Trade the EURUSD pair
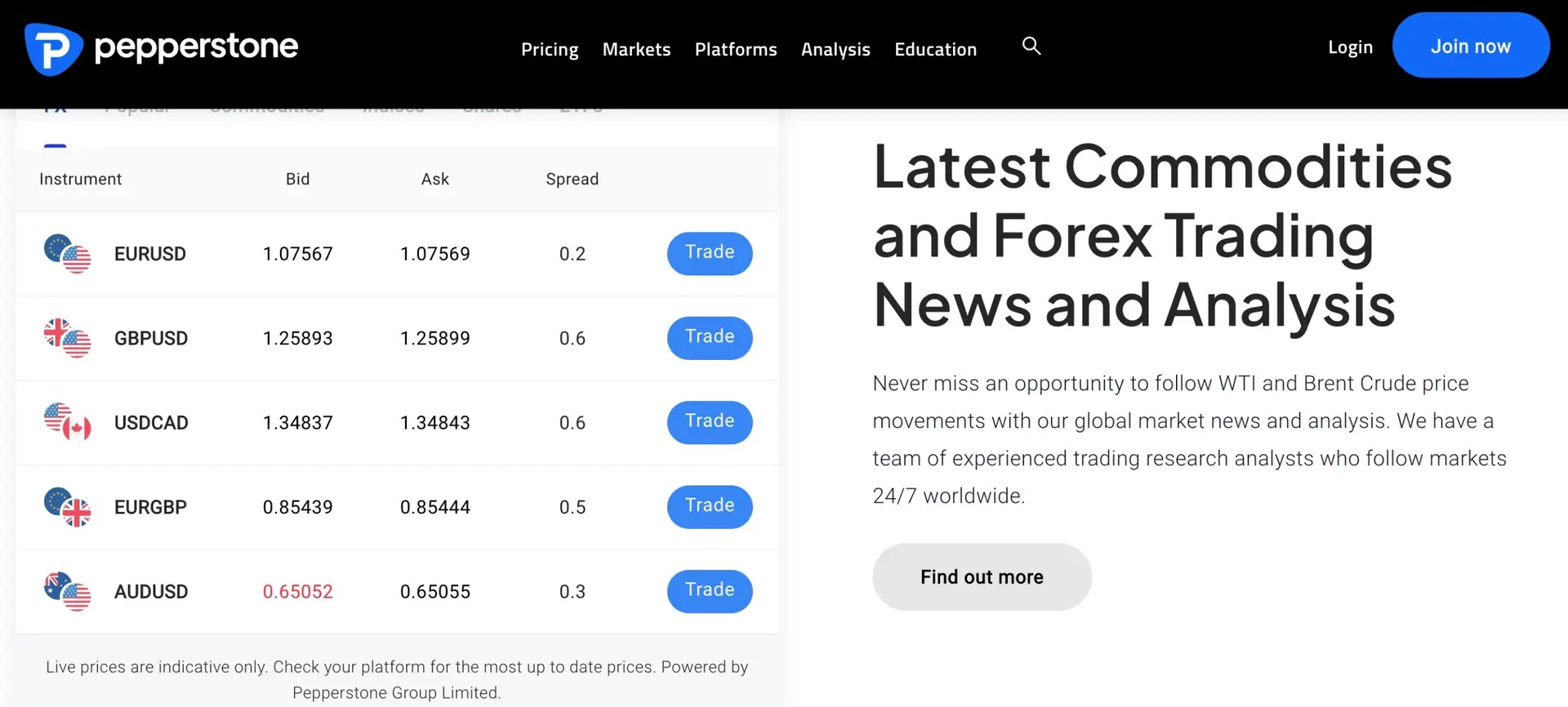The image size is (1568, 707). coord(710,253)
